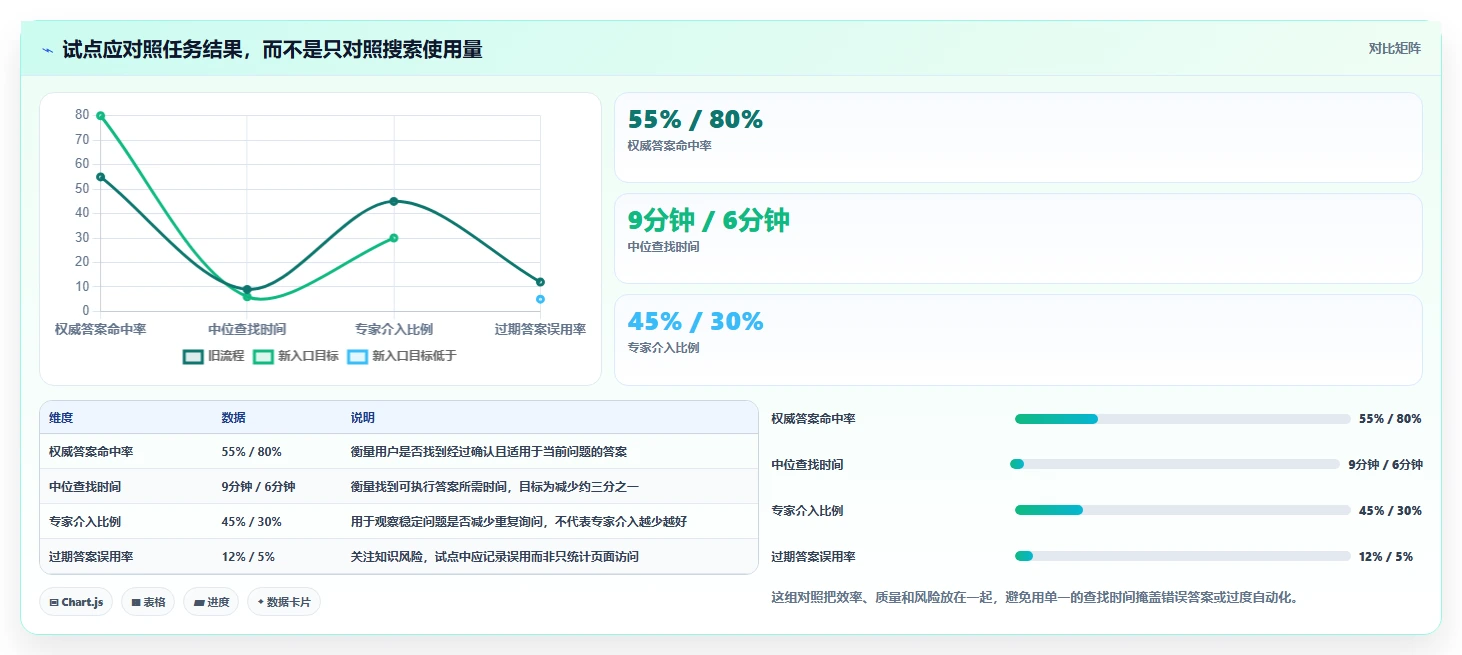Viewport: 1462px width, 655px height.
Task: Toggle the 新入口目标低于 legend item
Action: coord(402,356)
